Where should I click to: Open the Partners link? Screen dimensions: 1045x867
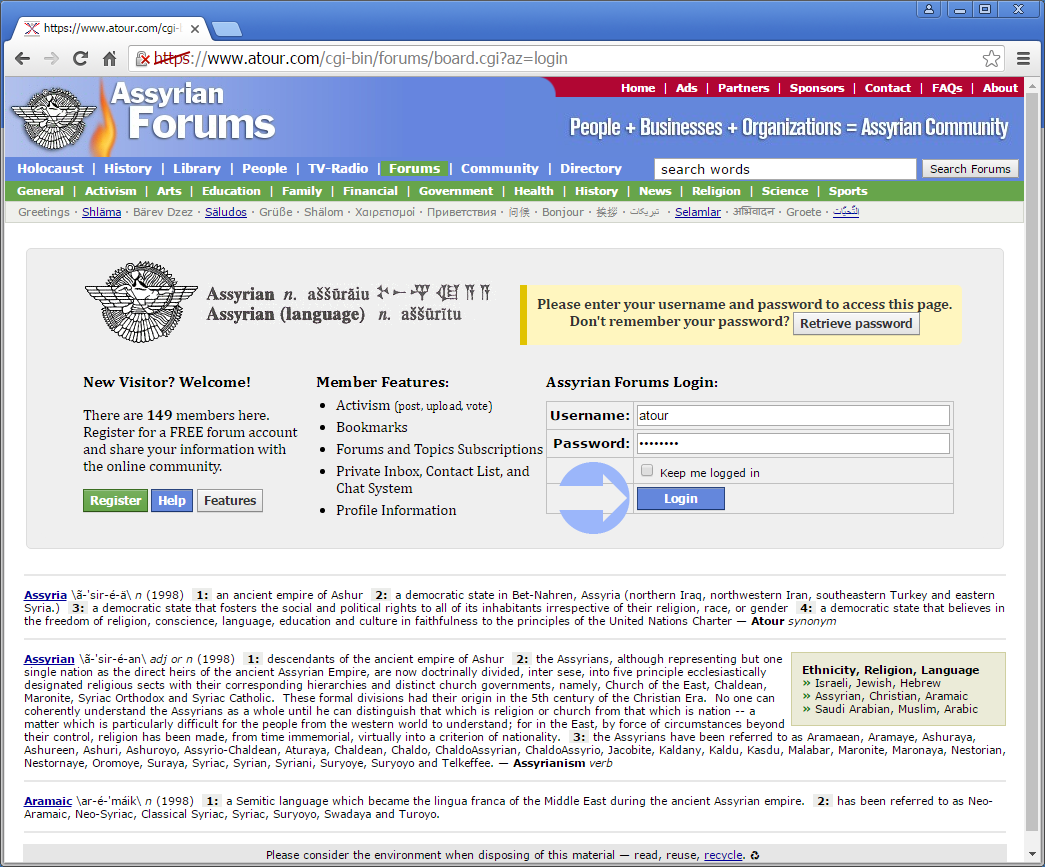[x=743, y=88]
